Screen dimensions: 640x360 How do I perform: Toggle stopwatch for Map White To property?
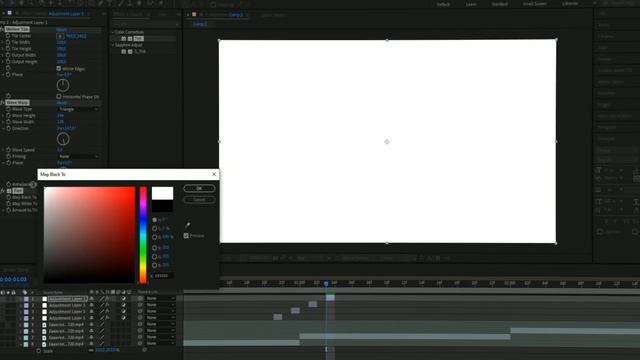[x=8, y=204]
